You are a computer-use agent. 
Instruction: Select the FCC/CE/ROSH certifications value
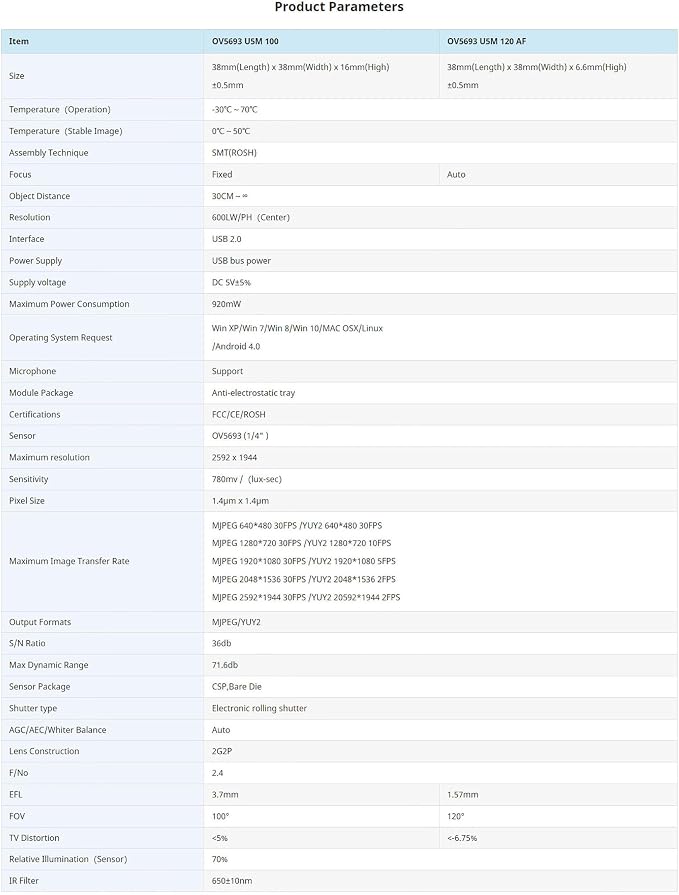239,415
